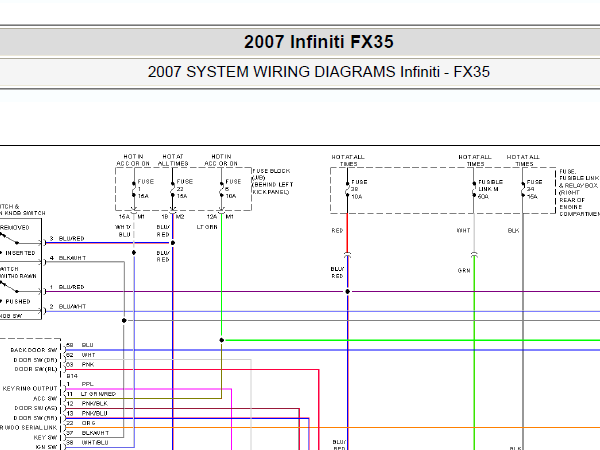Click the "DOOR SW (RR)" label
Image resolution: width=600 pixels, height=450 pixels.
coord(35,418)
